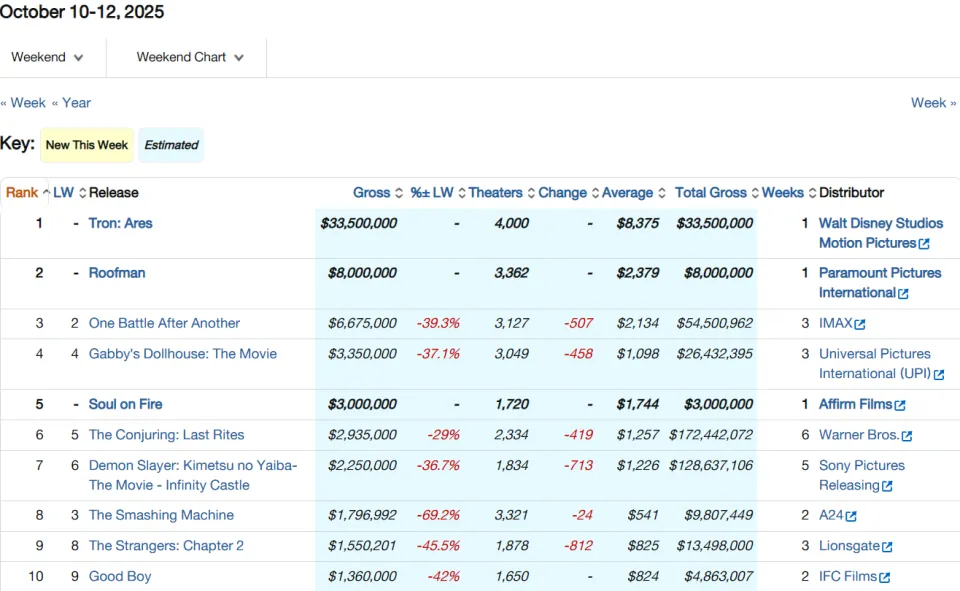Open Demon Slayer: Kimetsu no Yaiba movie link
This screenshot has height=591, width=960.
(x=193, y=475)
